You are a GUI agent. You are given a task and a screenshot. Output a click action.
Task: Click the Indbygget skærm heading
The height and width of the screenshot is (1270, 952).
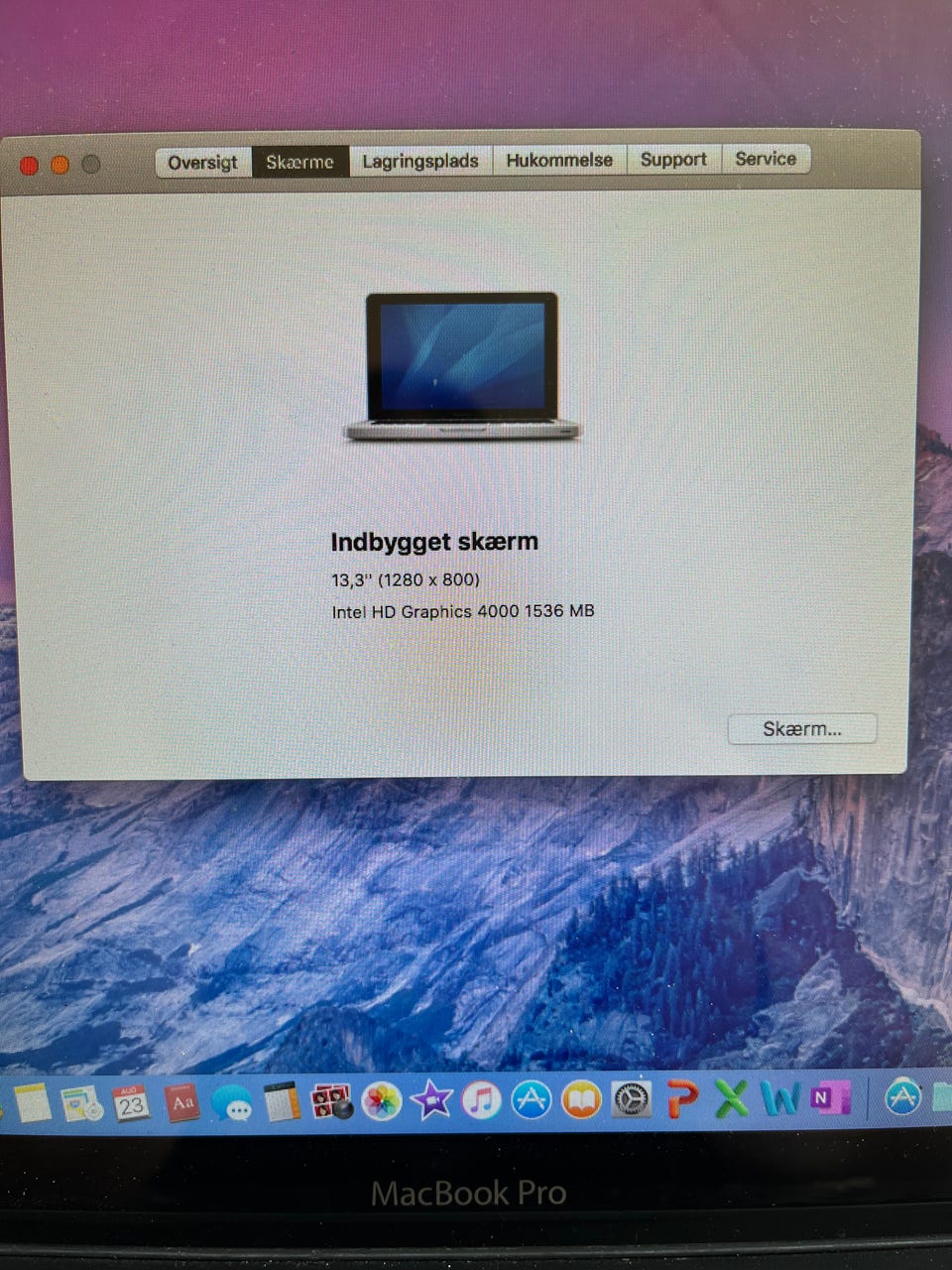[434, 542]
